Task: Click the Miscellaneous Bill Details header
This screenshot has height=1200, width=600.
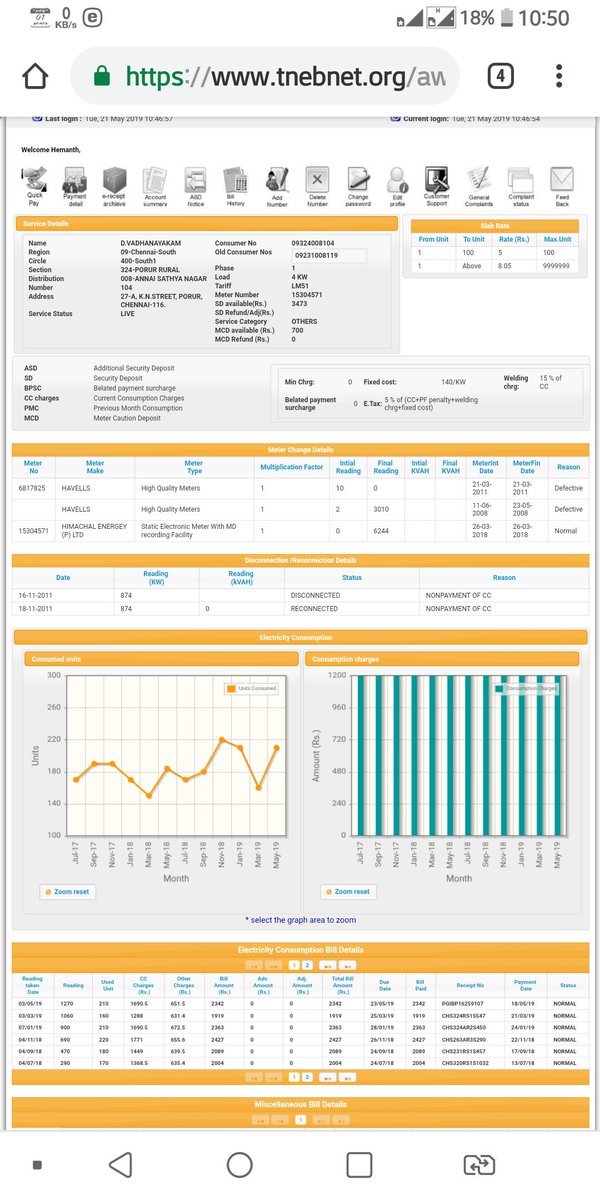Action: (300, 1104)
